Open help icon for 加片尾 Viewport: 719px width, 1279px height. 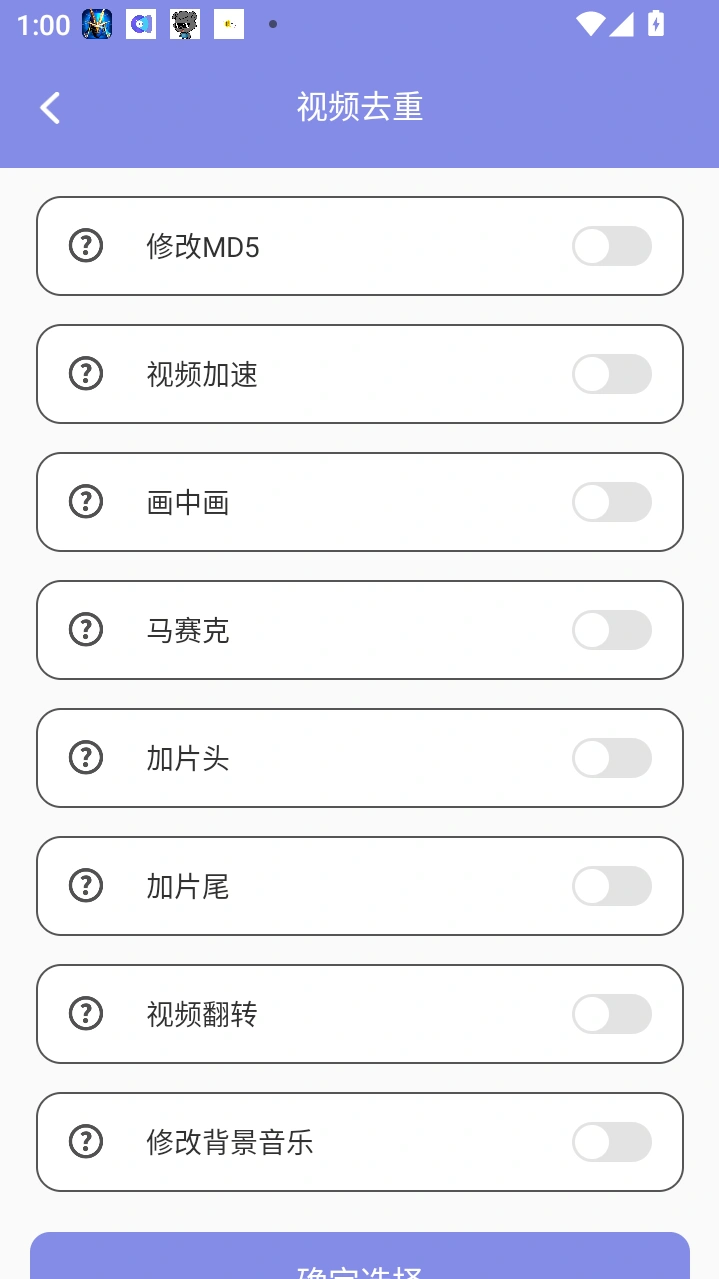tap(86, 885)
